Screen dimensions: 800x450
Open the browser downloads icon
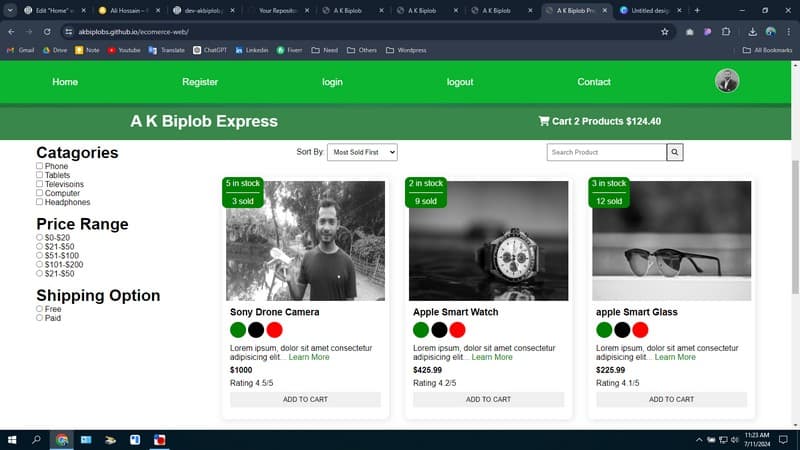click(753, 32)
